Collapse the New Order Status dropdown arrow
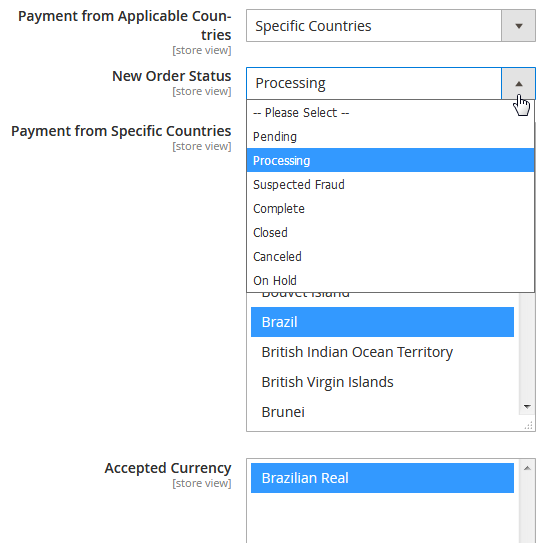 [518, 84]
